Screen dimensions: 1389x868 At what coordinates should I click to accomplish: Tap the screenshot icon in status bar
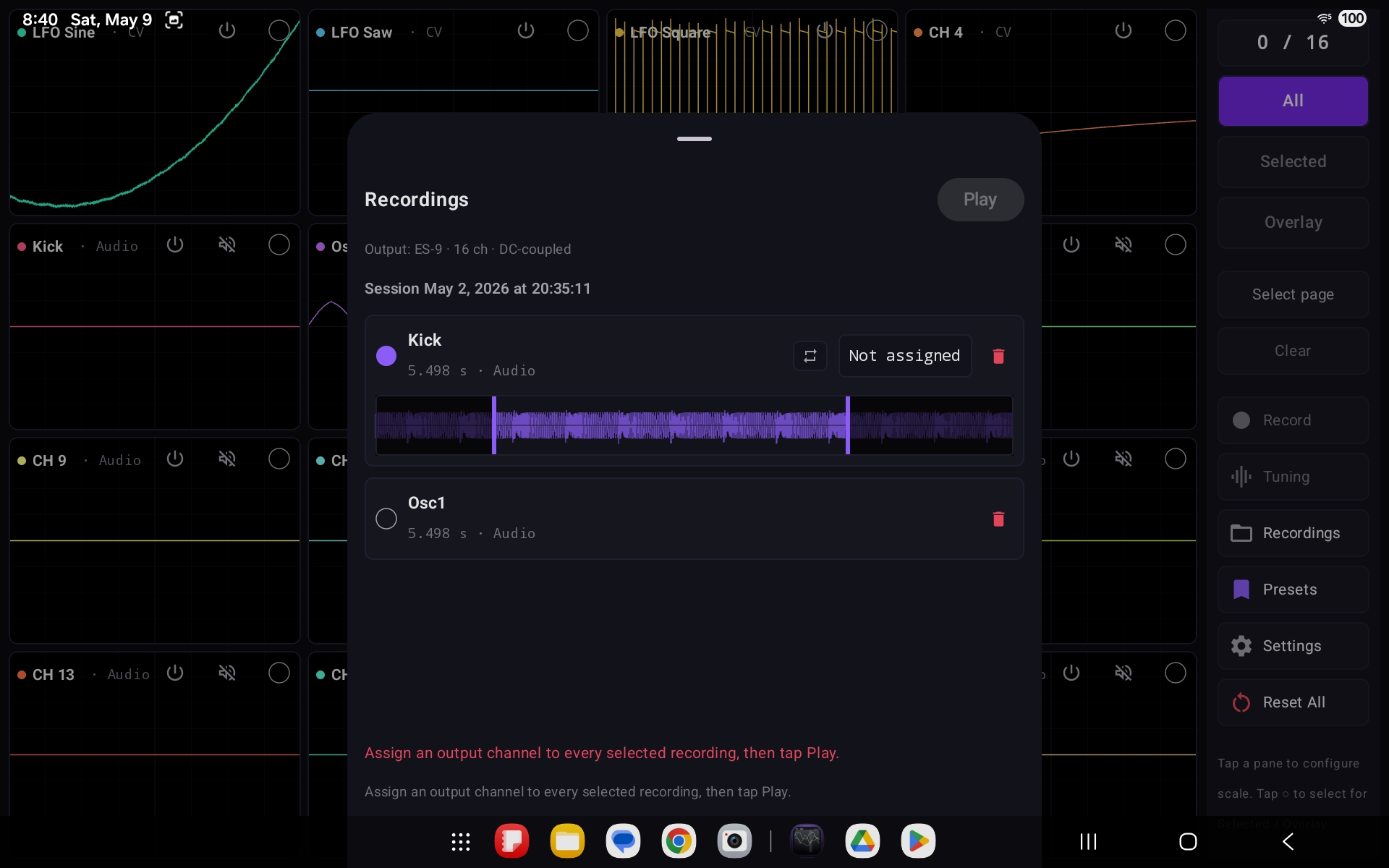click(x=174, y=20)
